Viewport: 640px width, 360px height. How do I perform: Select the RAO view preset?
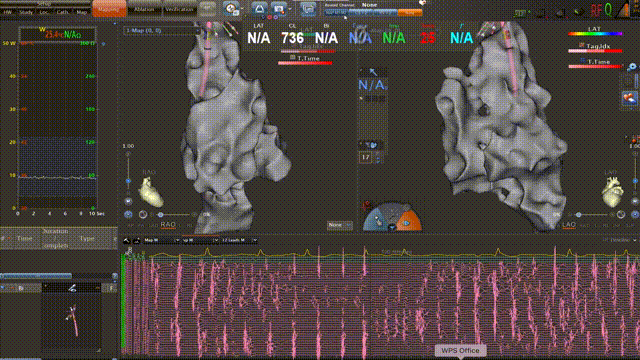tap(168, 224)
